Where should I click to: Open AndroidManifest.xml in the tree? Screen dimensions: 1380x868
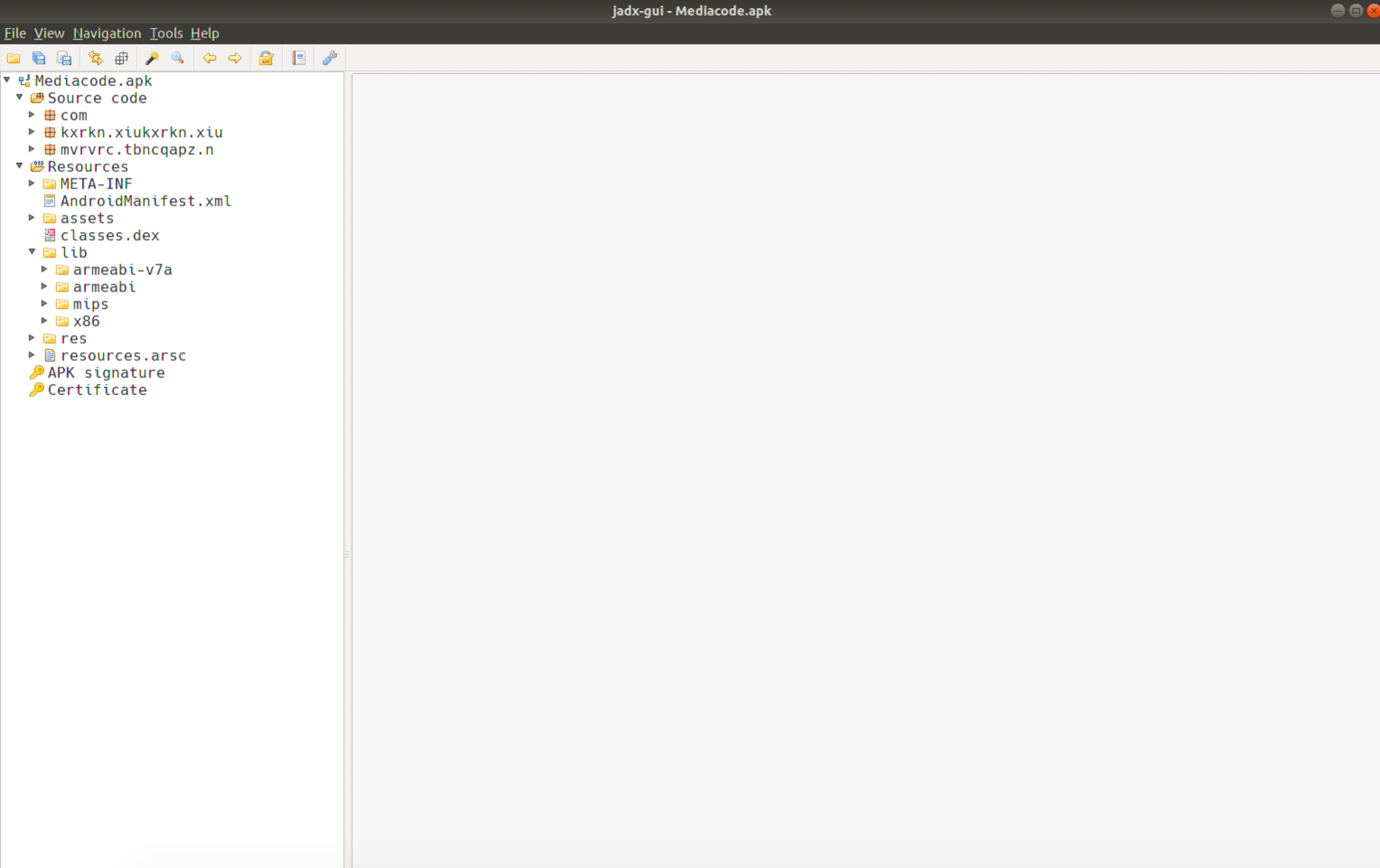(146, 201)
